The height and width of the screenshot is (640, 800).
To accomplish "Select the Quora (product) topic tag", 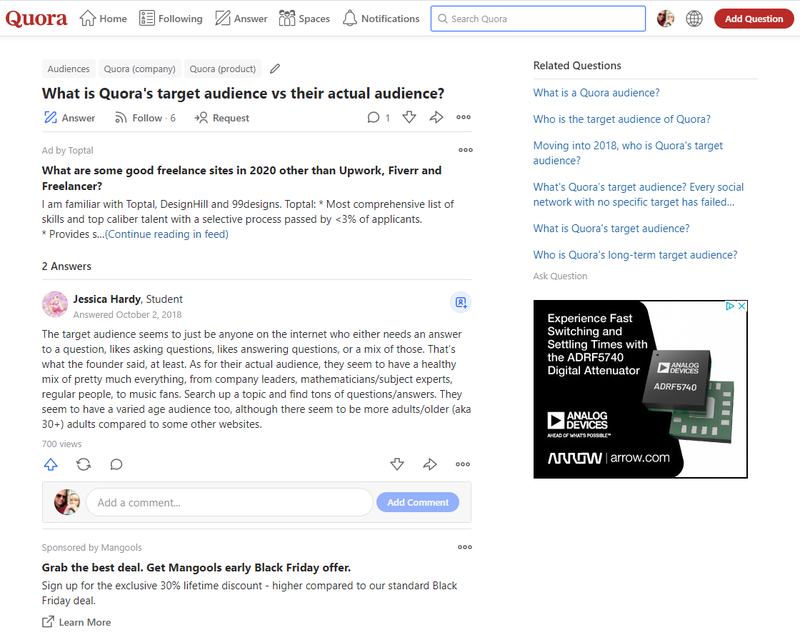I will (222, 69).
